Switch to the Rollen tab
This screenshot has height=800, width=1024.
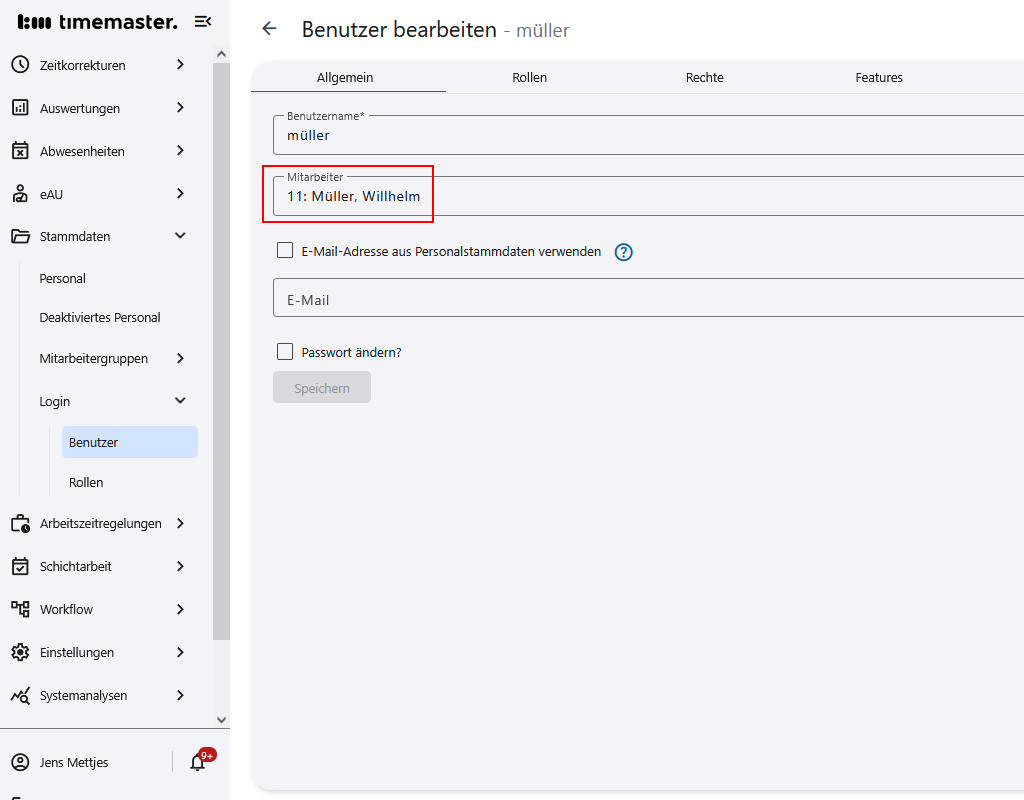[529, 77]
